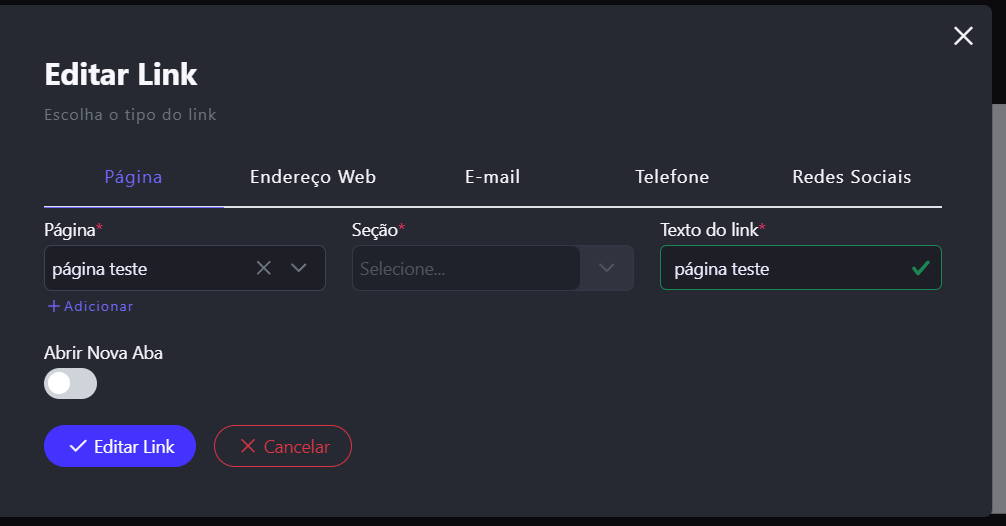The image size is (1006, 526).
Task: Open the Seção 'Selecione...' combo box
Action: pos(466,268)
